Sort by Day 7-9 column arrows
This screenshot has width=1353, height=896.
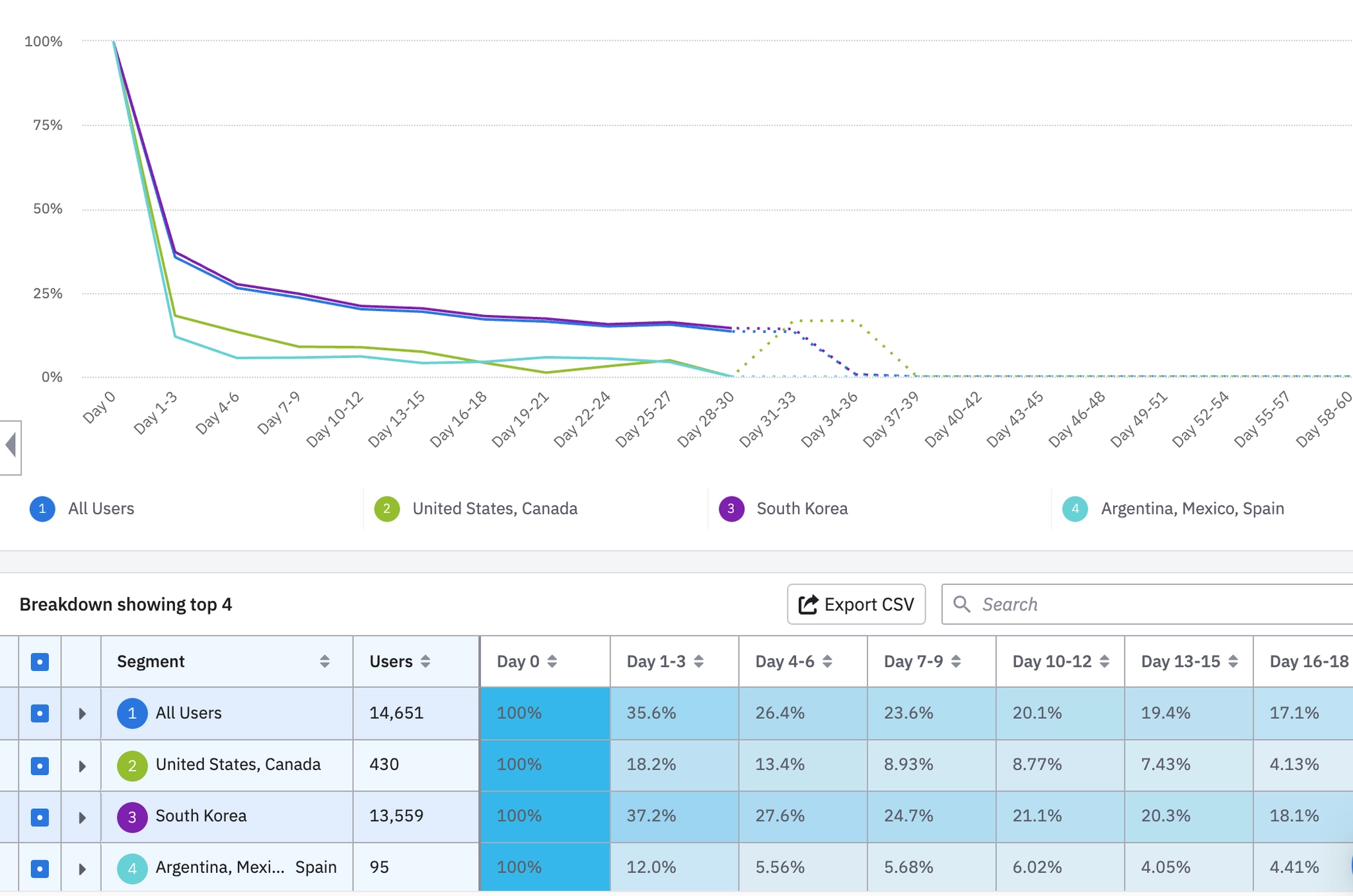pyautogui.click(x=956, y=662)
